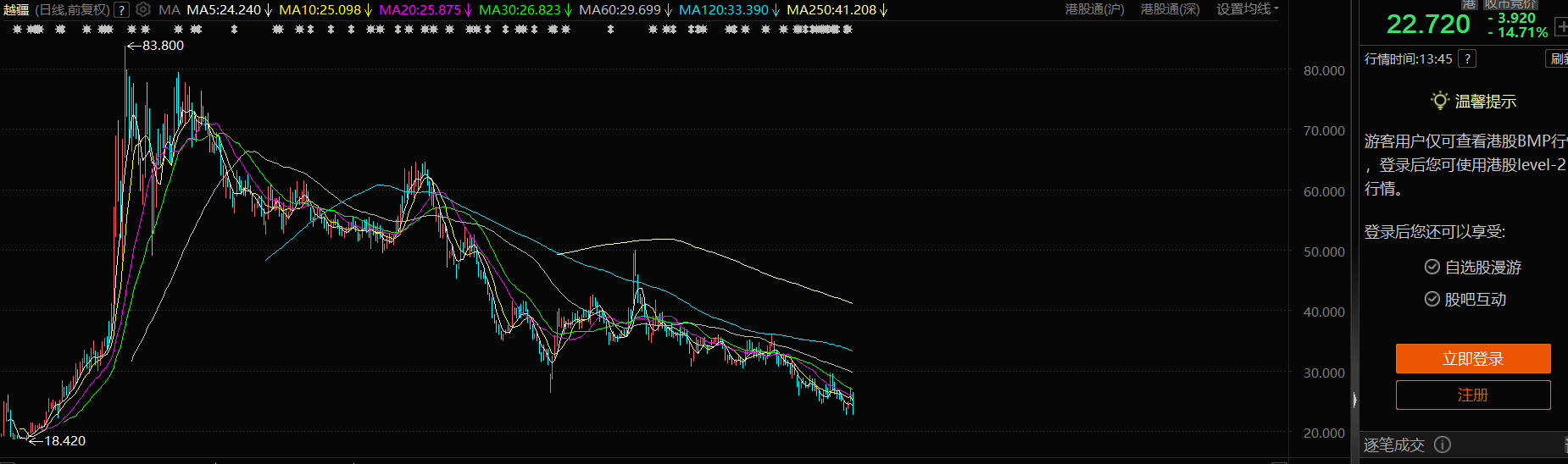Expand the 设置均线 dropdown

[1247, 9]
